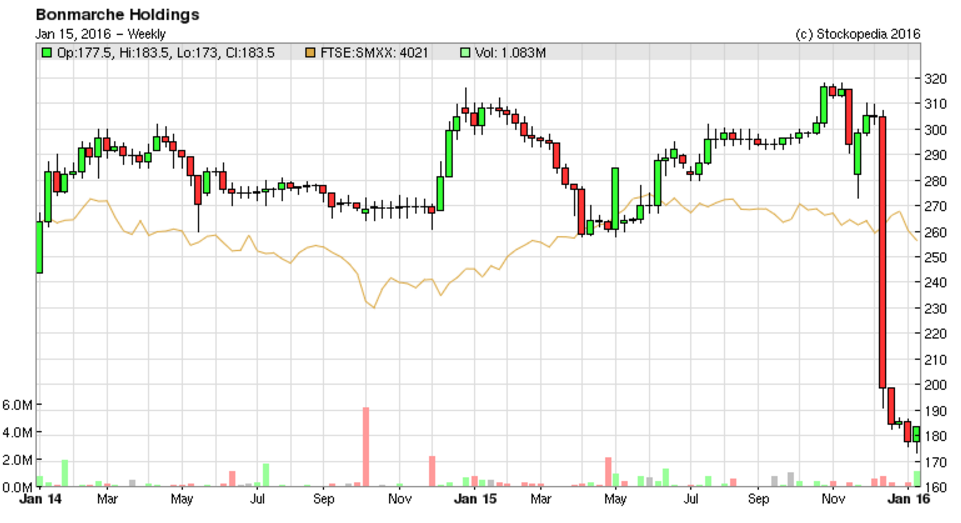Click the long red candlestick dropping to 200
The height and width of the screenshot is (523, 961).
coord(883,252)
